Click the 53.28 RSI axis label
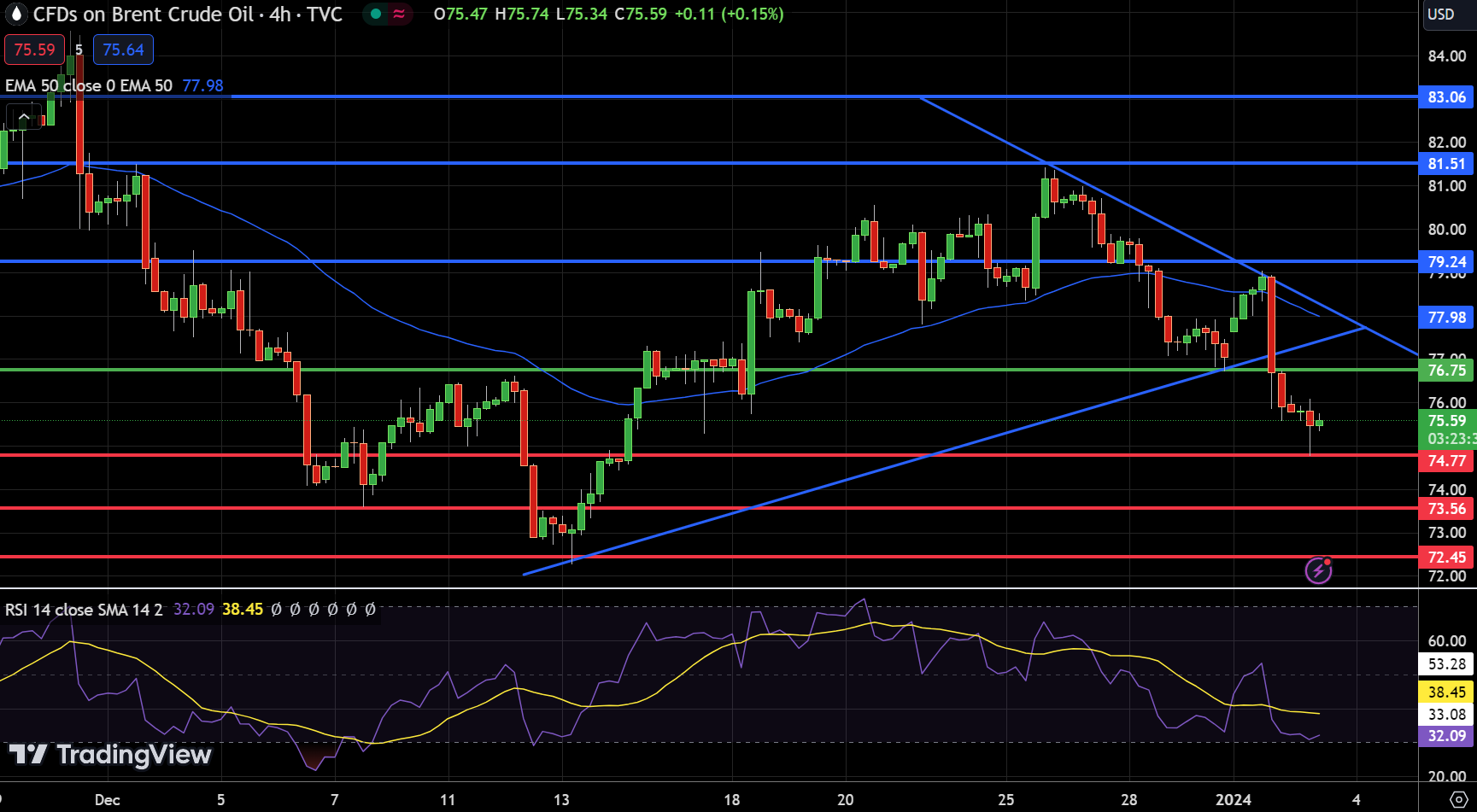Image resolution: width=1477 pixels, height=812 pixels. click(x=1446, y=664)
